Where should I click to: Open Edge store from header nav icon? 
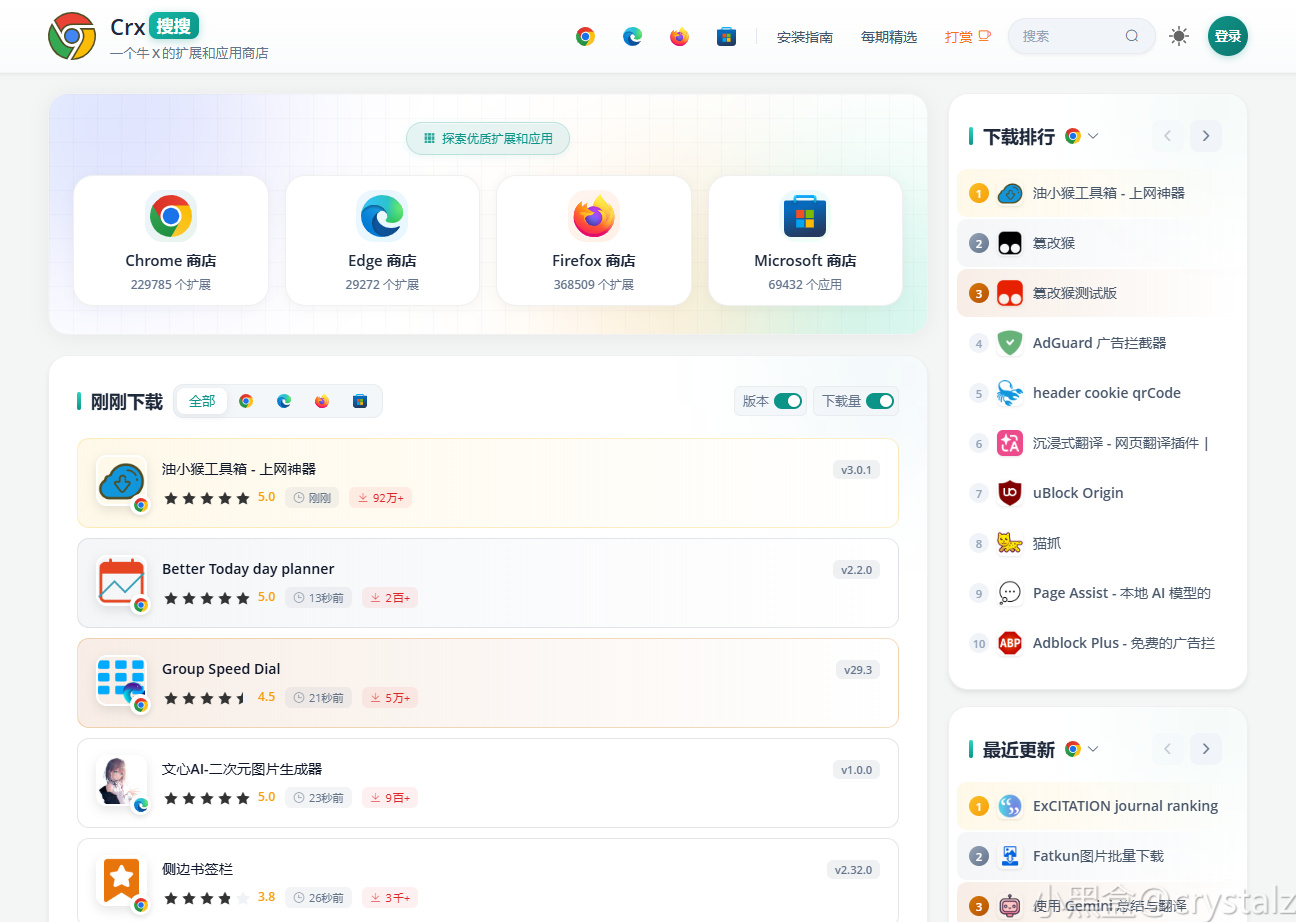pos(632,36)
